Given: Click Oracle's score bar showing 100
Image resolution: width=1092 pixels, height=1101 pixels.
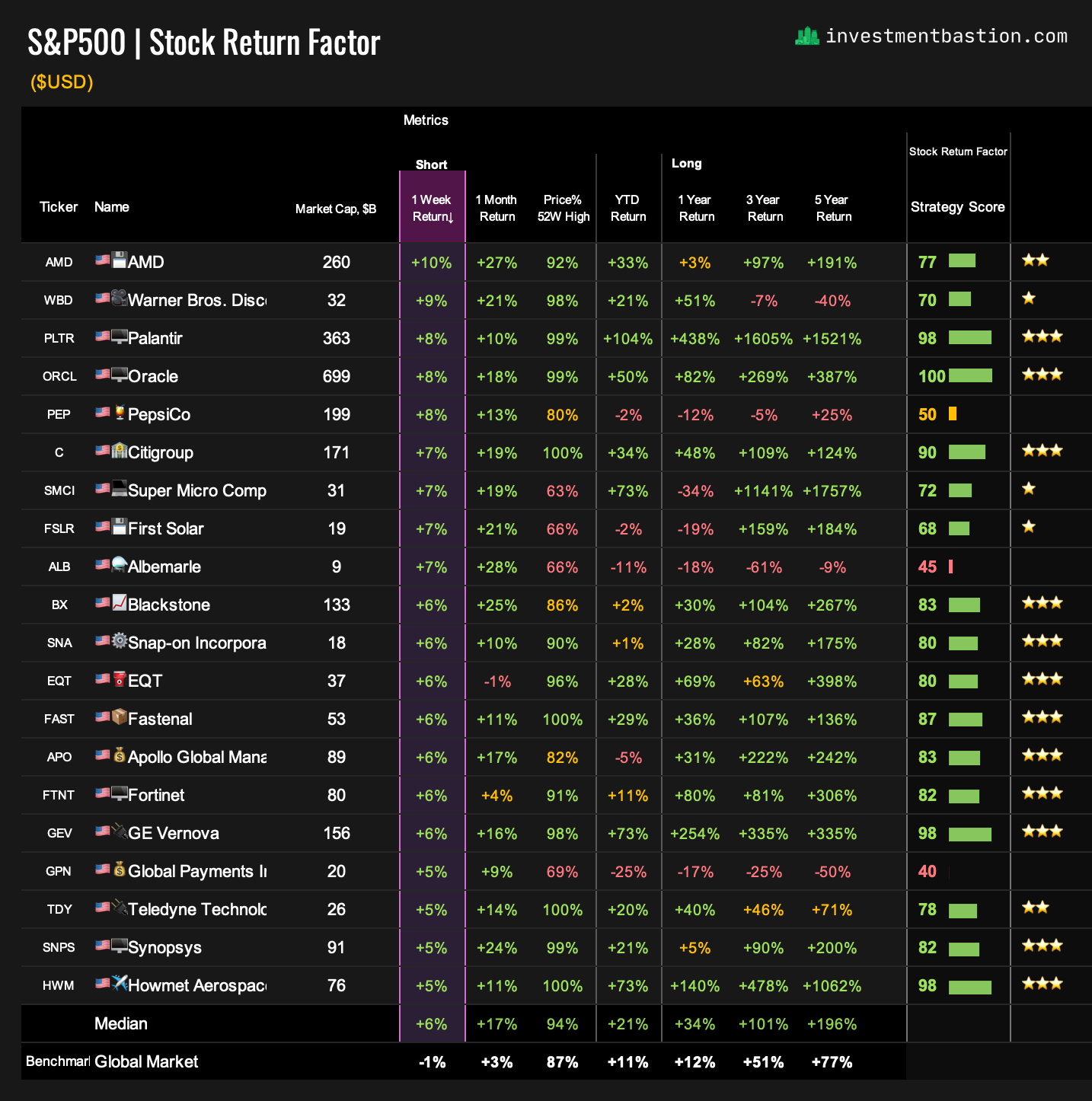Looking at the screenshot, I should point(970,375).
